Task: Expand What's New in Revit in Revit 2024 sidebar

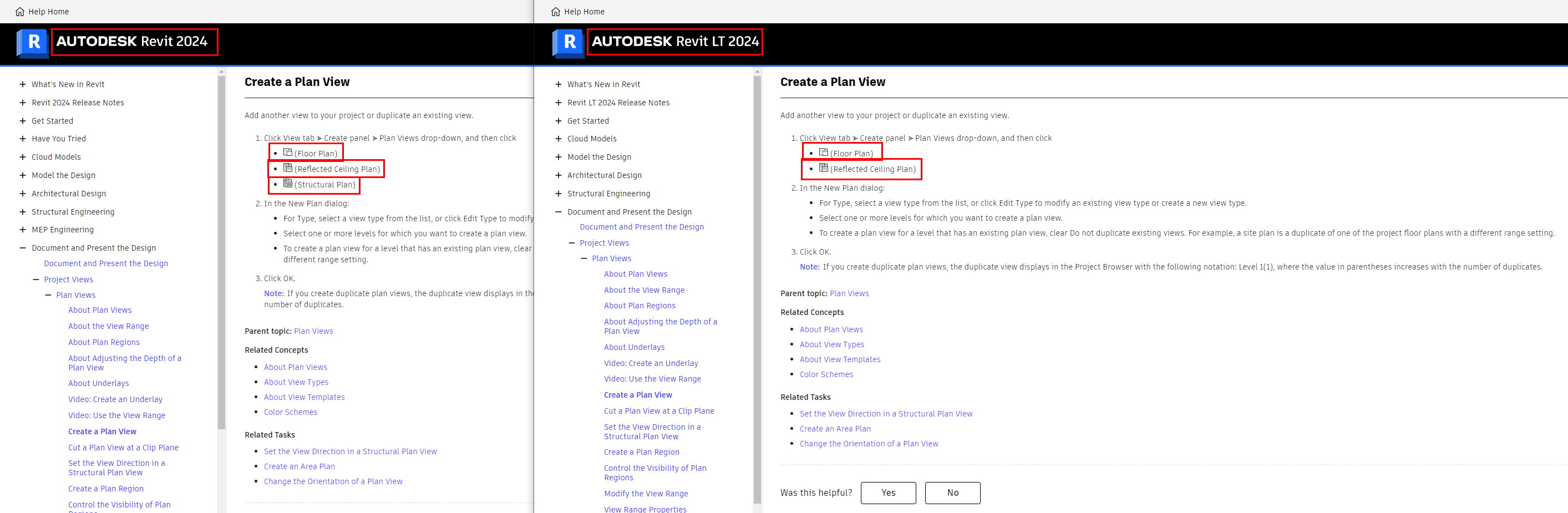Action: coord(23,85)
